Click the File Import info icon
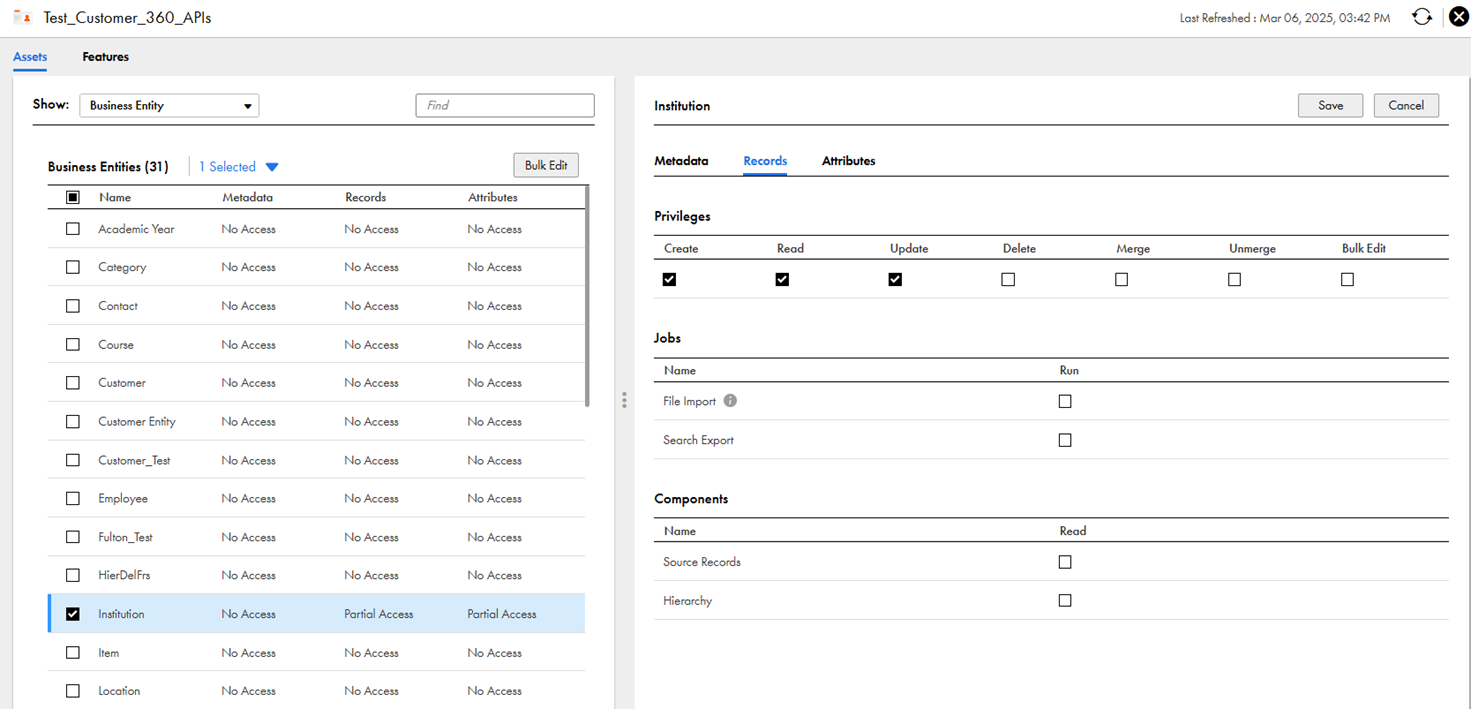 coord(730,401)
